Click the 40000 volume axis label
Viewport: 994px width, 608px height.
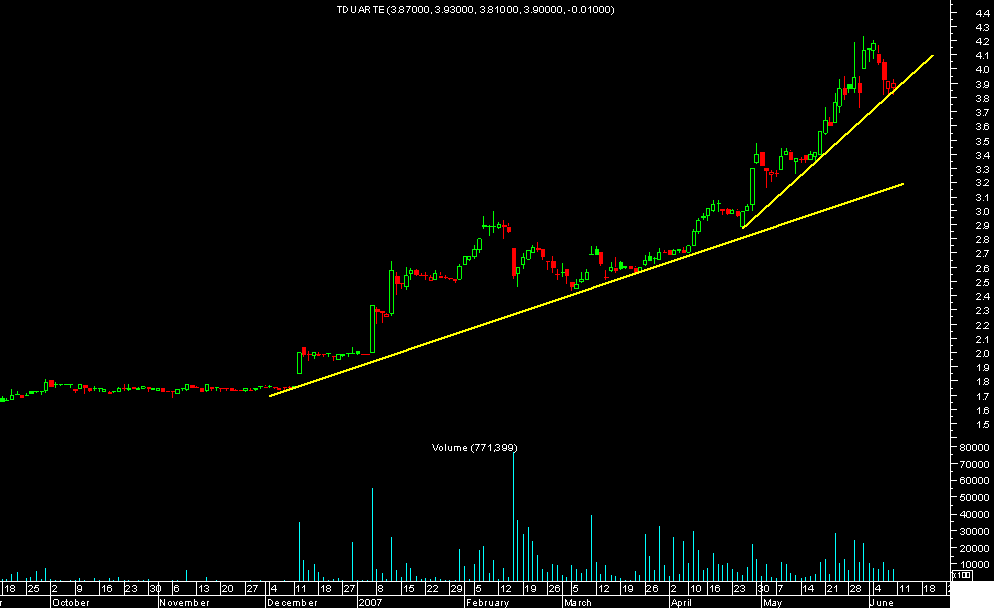[974, 515]
